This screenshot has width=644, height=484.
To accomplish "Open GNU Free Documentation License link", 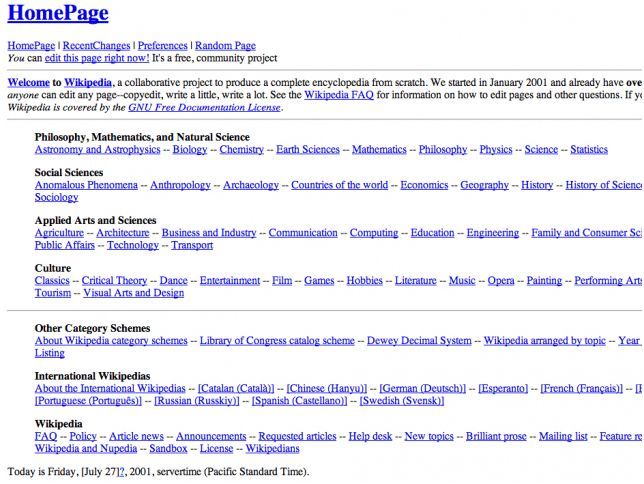I will 204,108.
